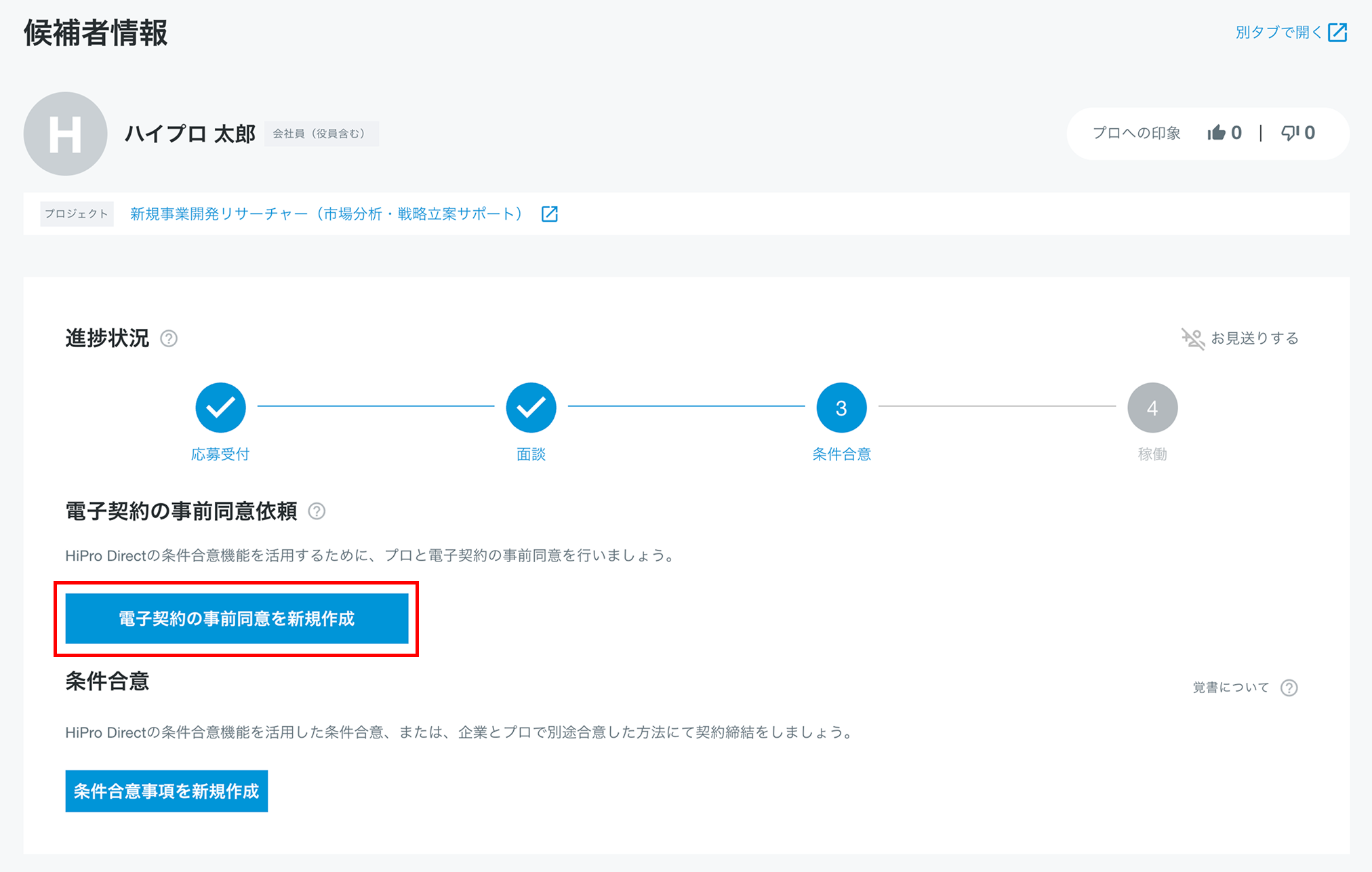Click the external link icon beside the project name

tap(550, 214)
